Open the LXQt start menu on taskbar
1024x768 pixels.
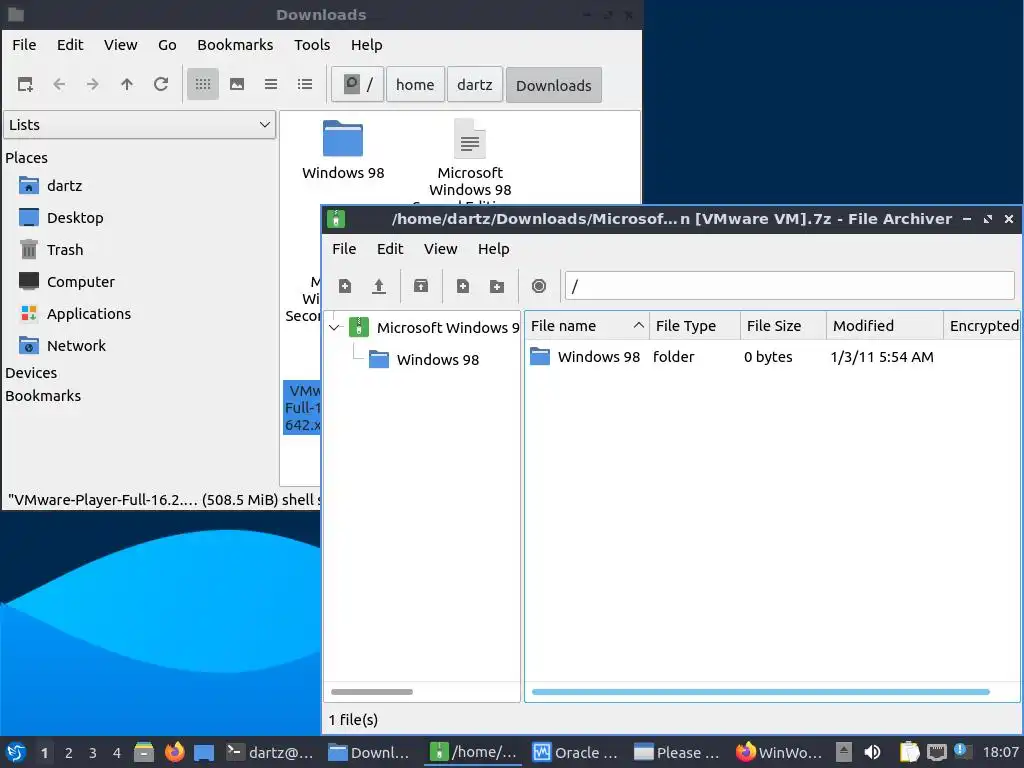tap(16, 753)
